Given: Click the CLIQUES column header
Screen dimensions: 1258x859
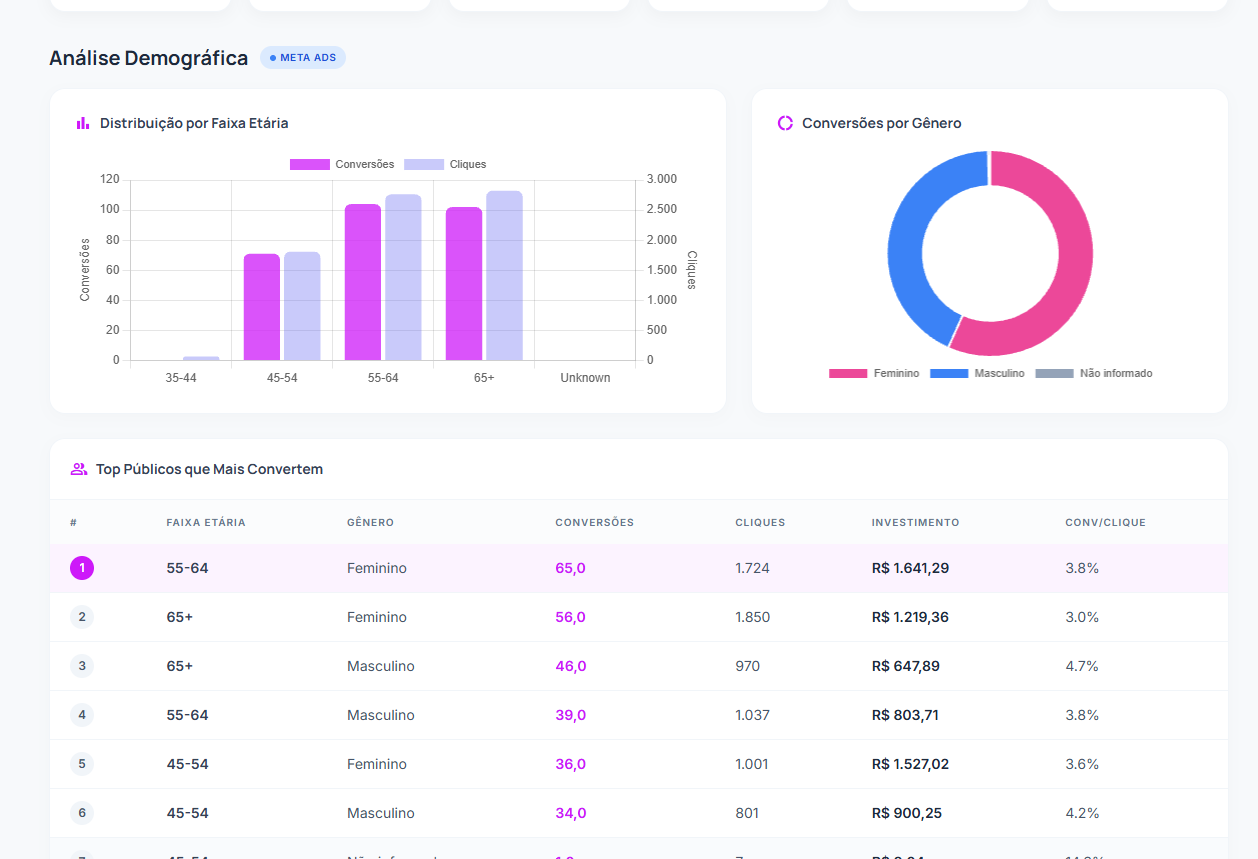Looking at the screenshot, I should 760,522.
